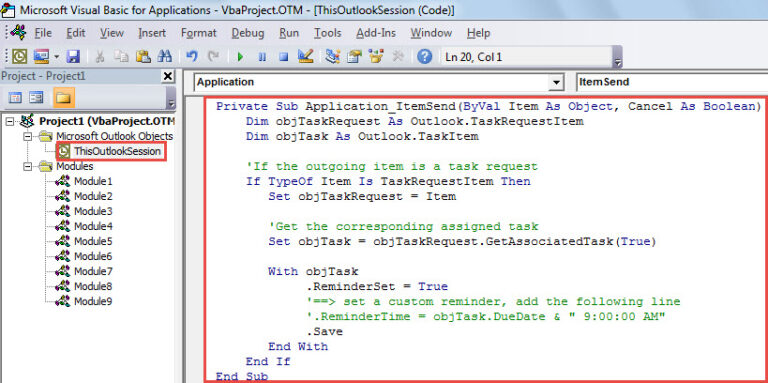Open the Properties Window icon
This screenshot has height=383, width=768.
point(354,57)
